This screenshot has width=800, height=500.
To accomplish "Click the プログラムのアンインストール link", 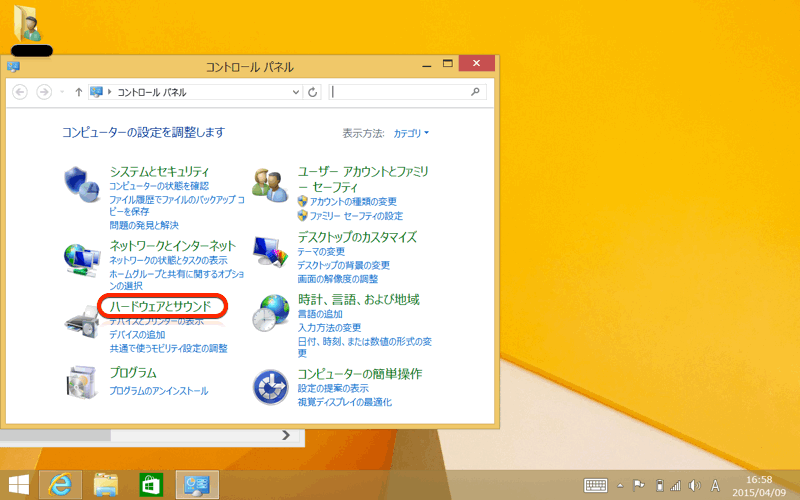I will pos(159,391).
